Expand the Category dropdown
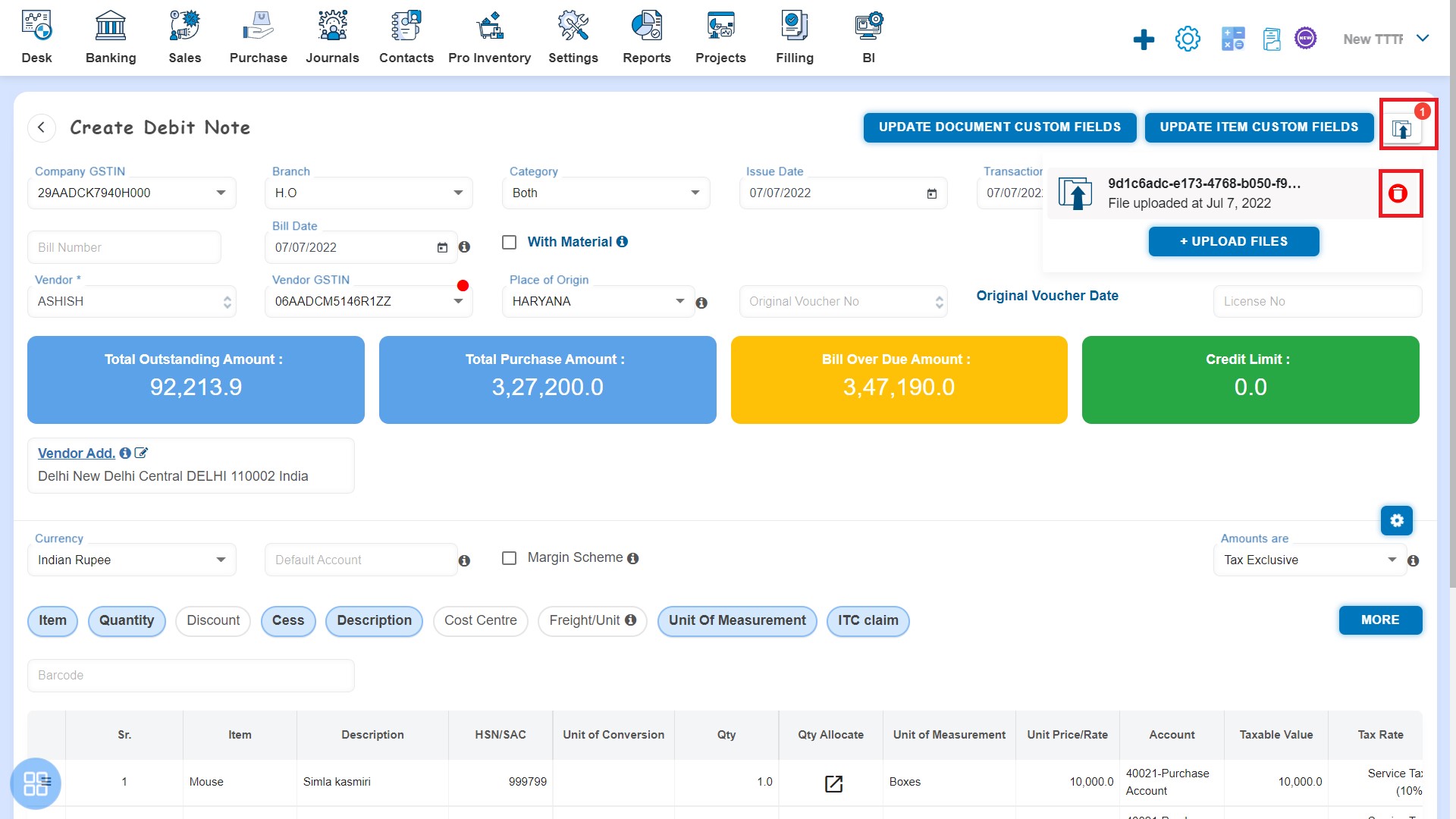 pos(697,193)
